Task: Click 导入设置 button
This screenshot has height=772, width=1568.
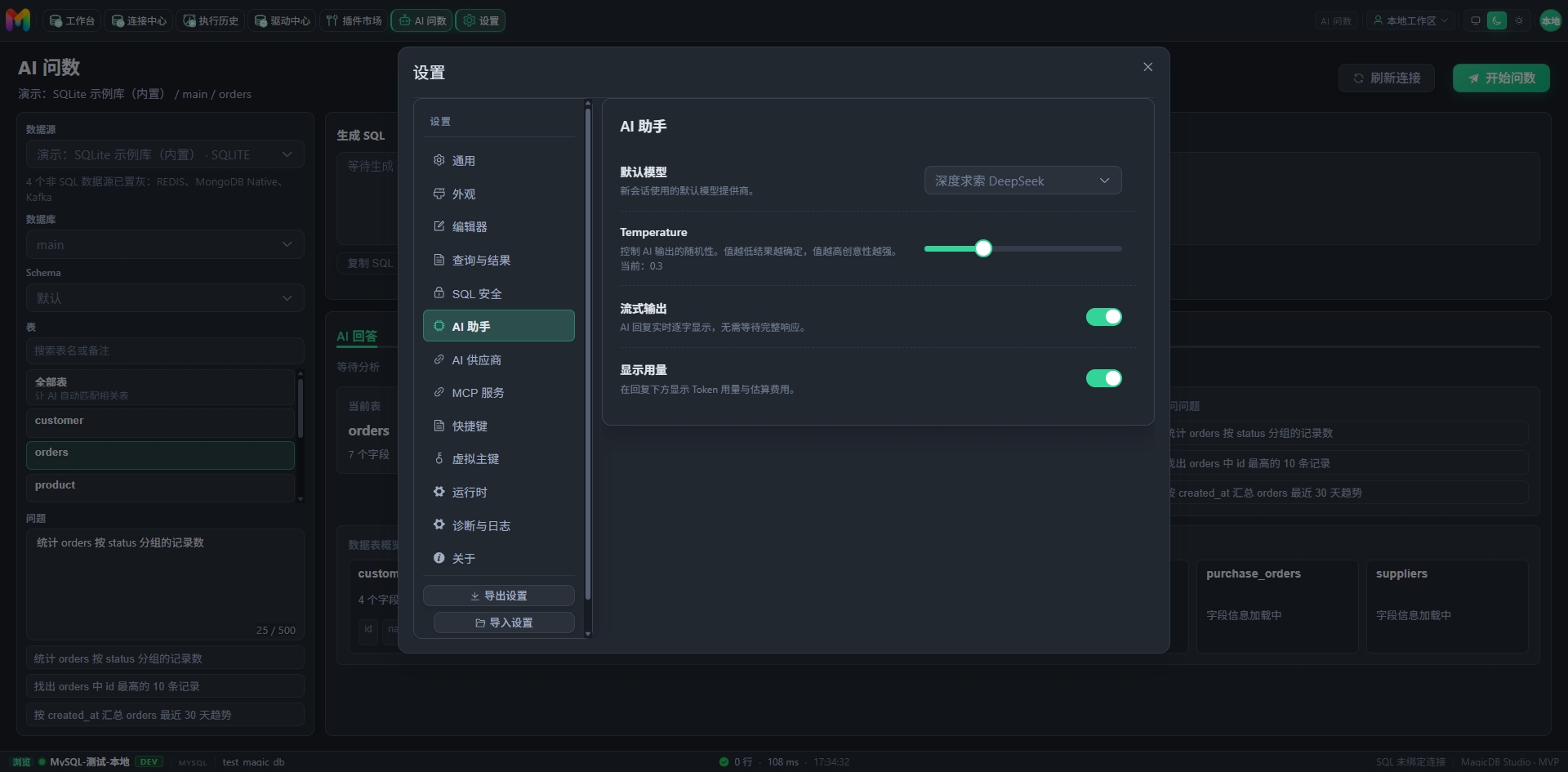Action: 504,623
